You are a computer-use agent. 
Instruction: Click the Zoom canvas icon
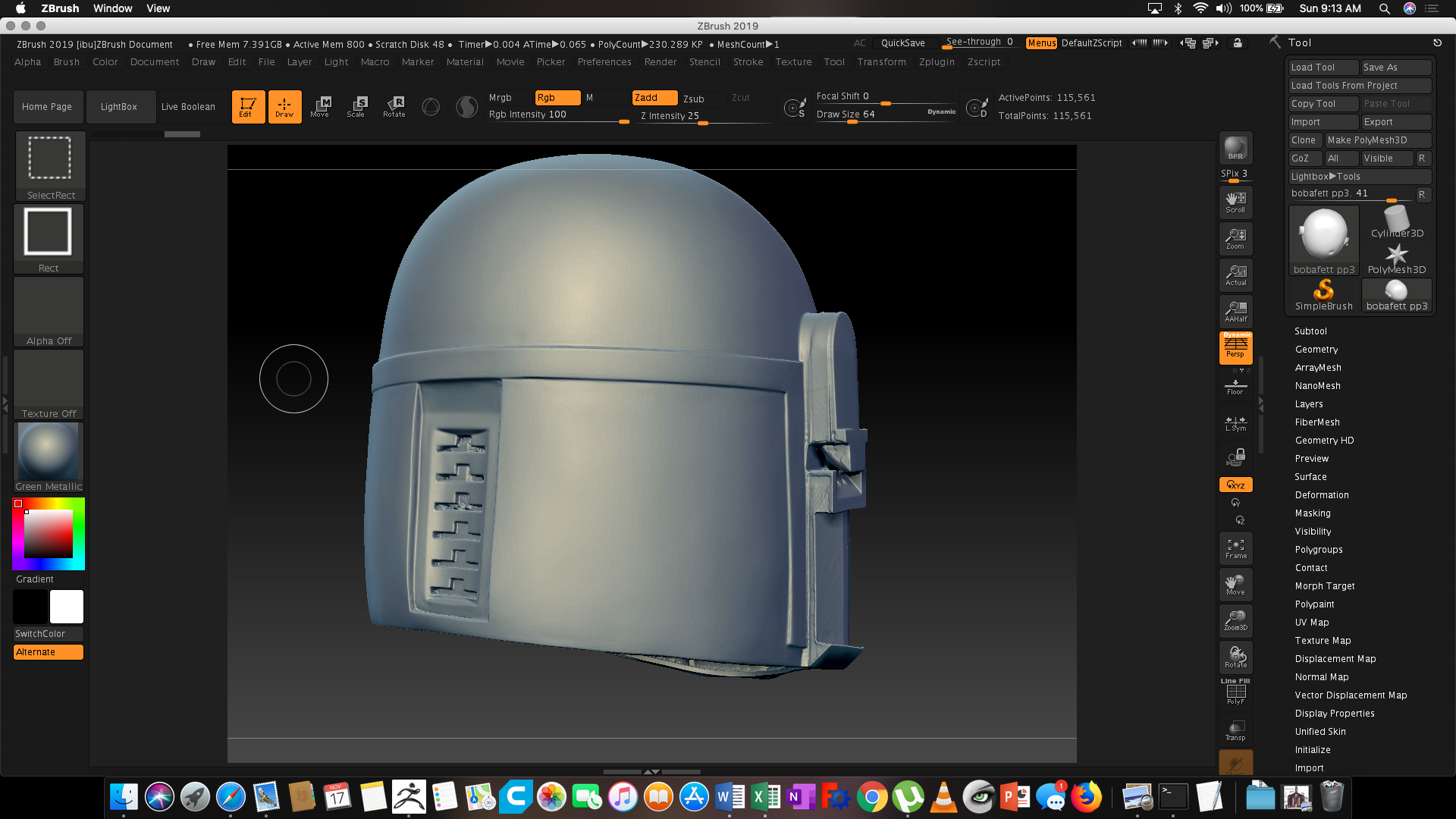pos(1235,239)
